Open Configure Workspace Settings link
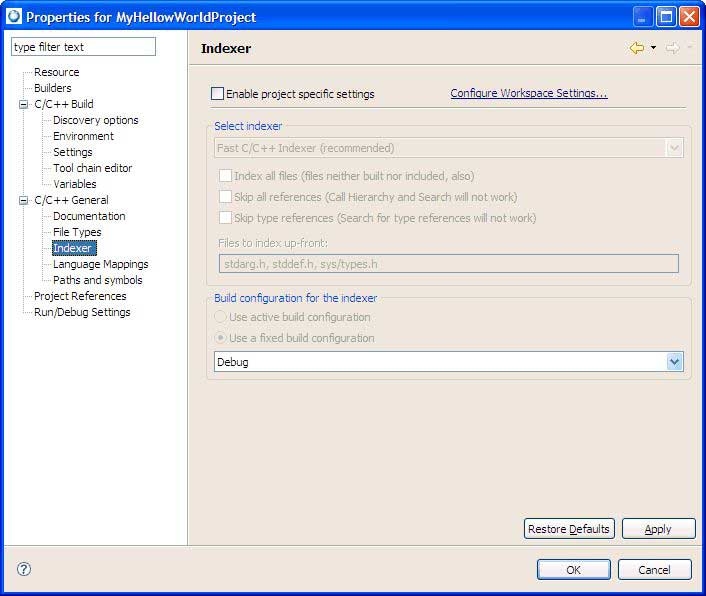 (528, 94)
